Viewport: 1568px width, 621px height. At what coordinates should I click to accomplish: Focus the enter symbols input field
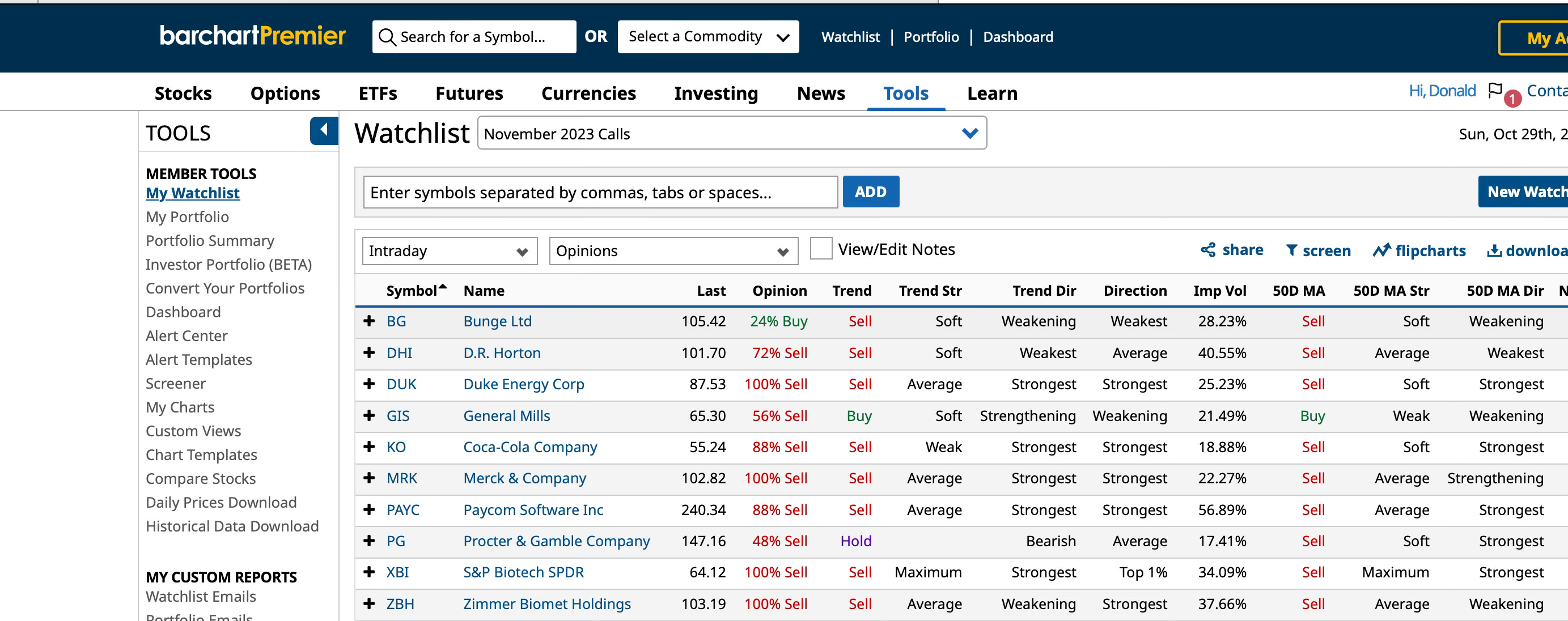(600, 192)
